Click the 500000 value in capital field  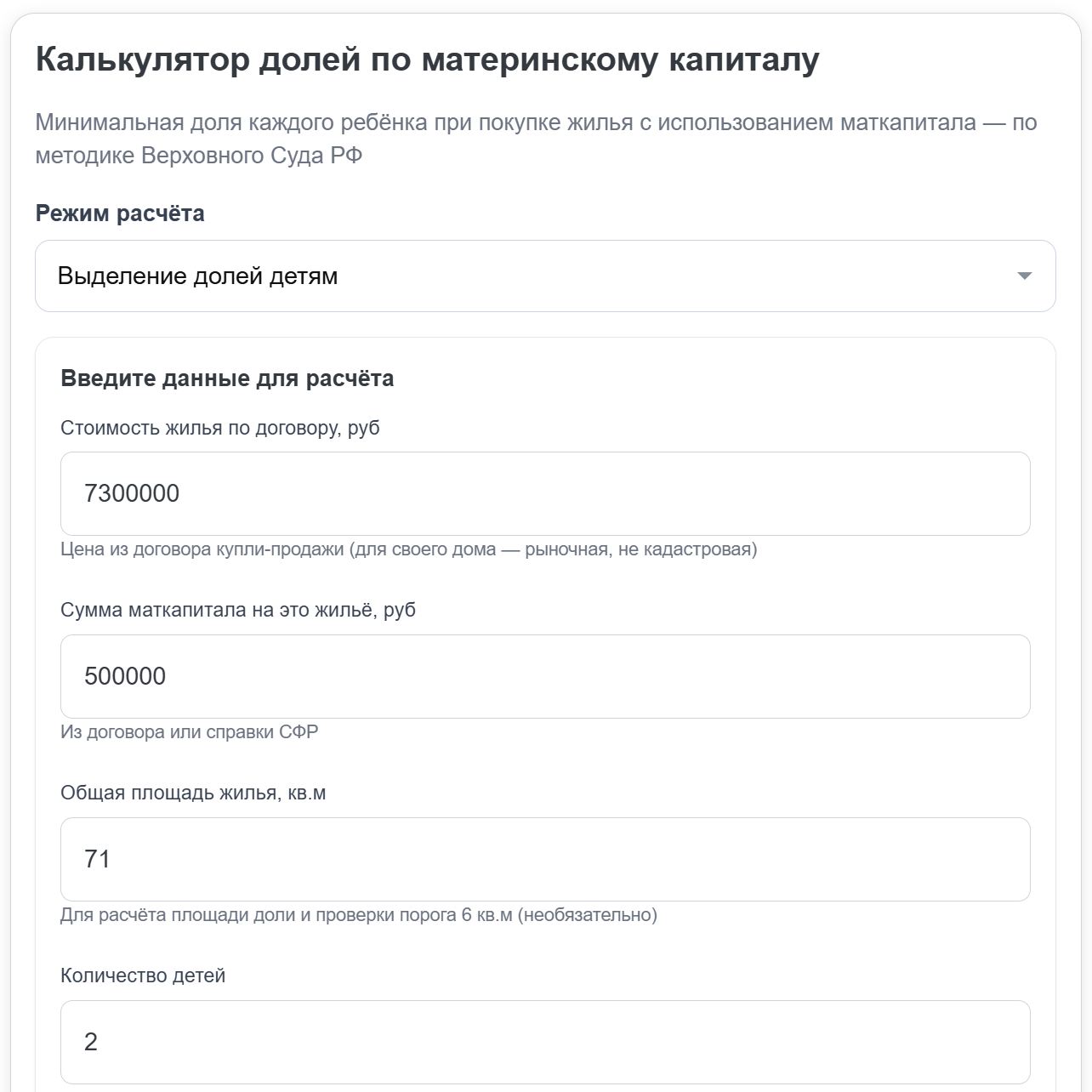[125, 677]
